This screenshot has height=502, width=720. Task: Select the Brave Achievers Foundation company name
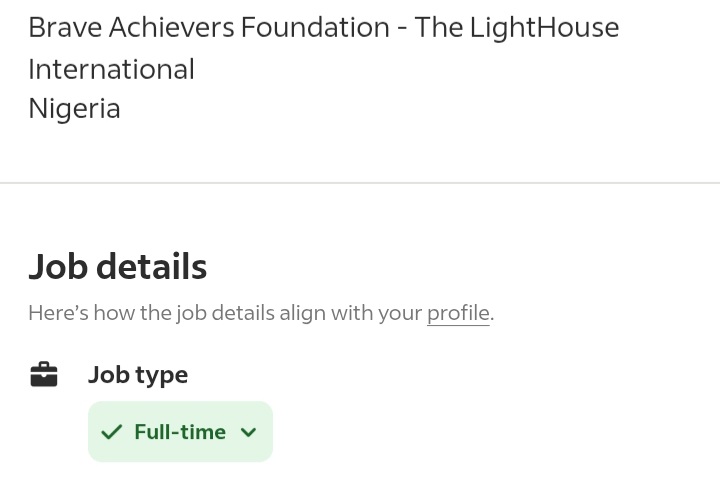coord(324,48)
